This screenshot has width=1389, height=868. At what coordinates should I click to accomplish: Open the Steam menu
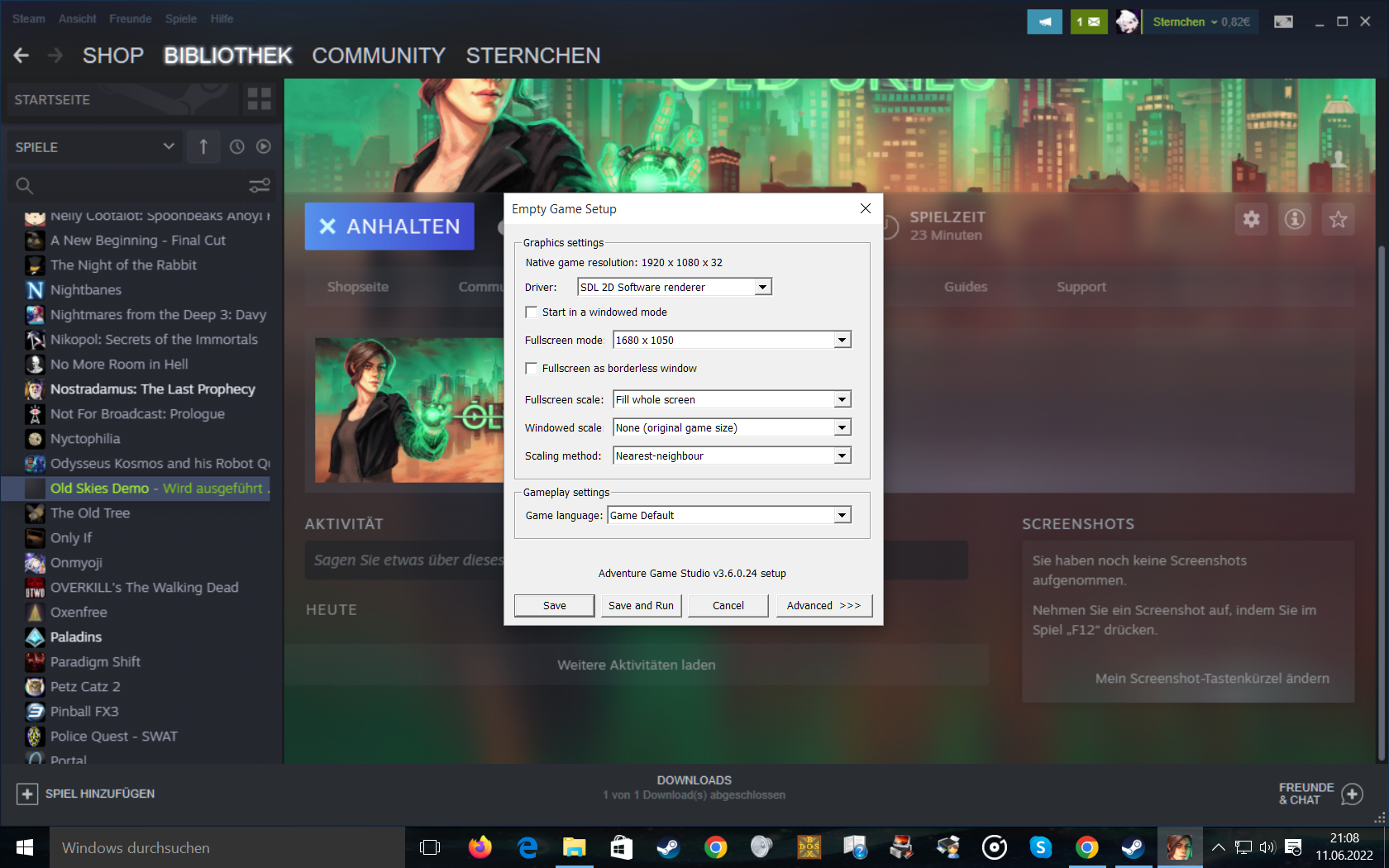(x=28, y=18)
